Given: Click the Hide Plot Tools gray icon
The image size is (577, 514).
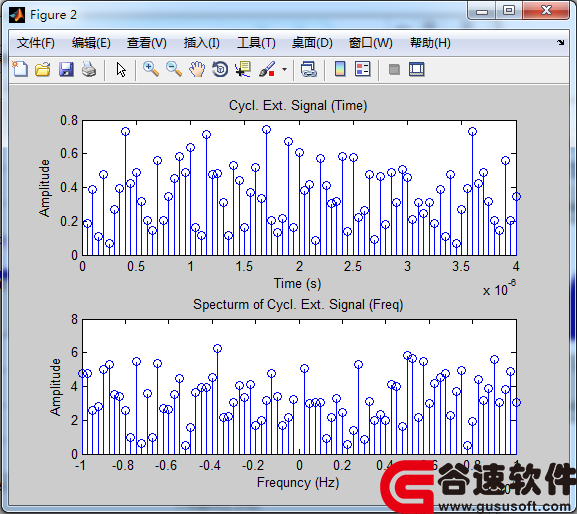Looking at the screenshot, I should click(x=394, y=69).
